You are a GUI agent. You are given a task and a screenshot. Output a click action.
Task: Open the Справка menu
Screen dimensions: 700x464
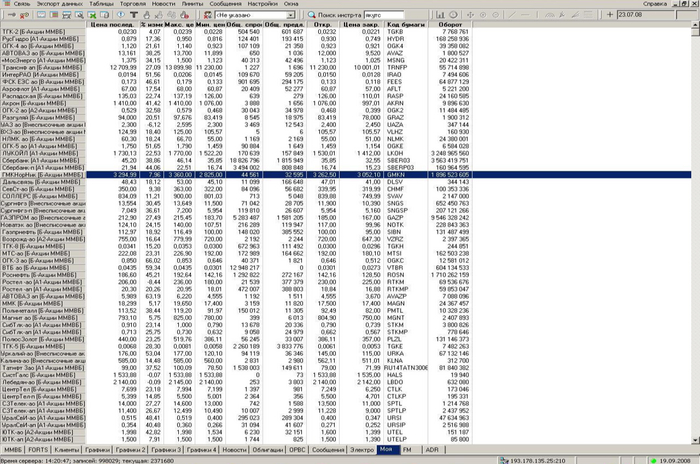tap(653, 4)
